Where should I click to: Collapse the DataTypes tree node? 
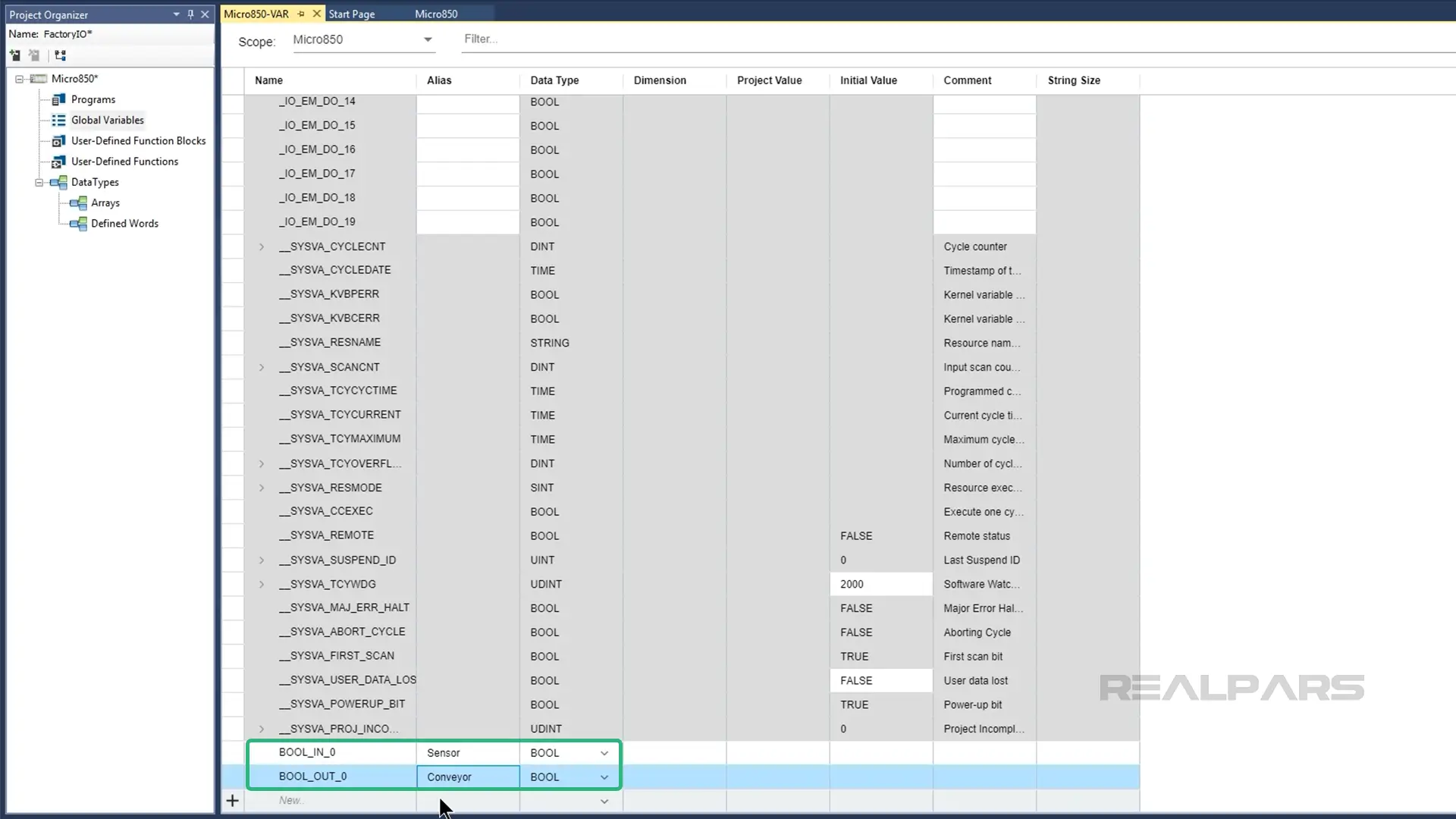[39, 182]
